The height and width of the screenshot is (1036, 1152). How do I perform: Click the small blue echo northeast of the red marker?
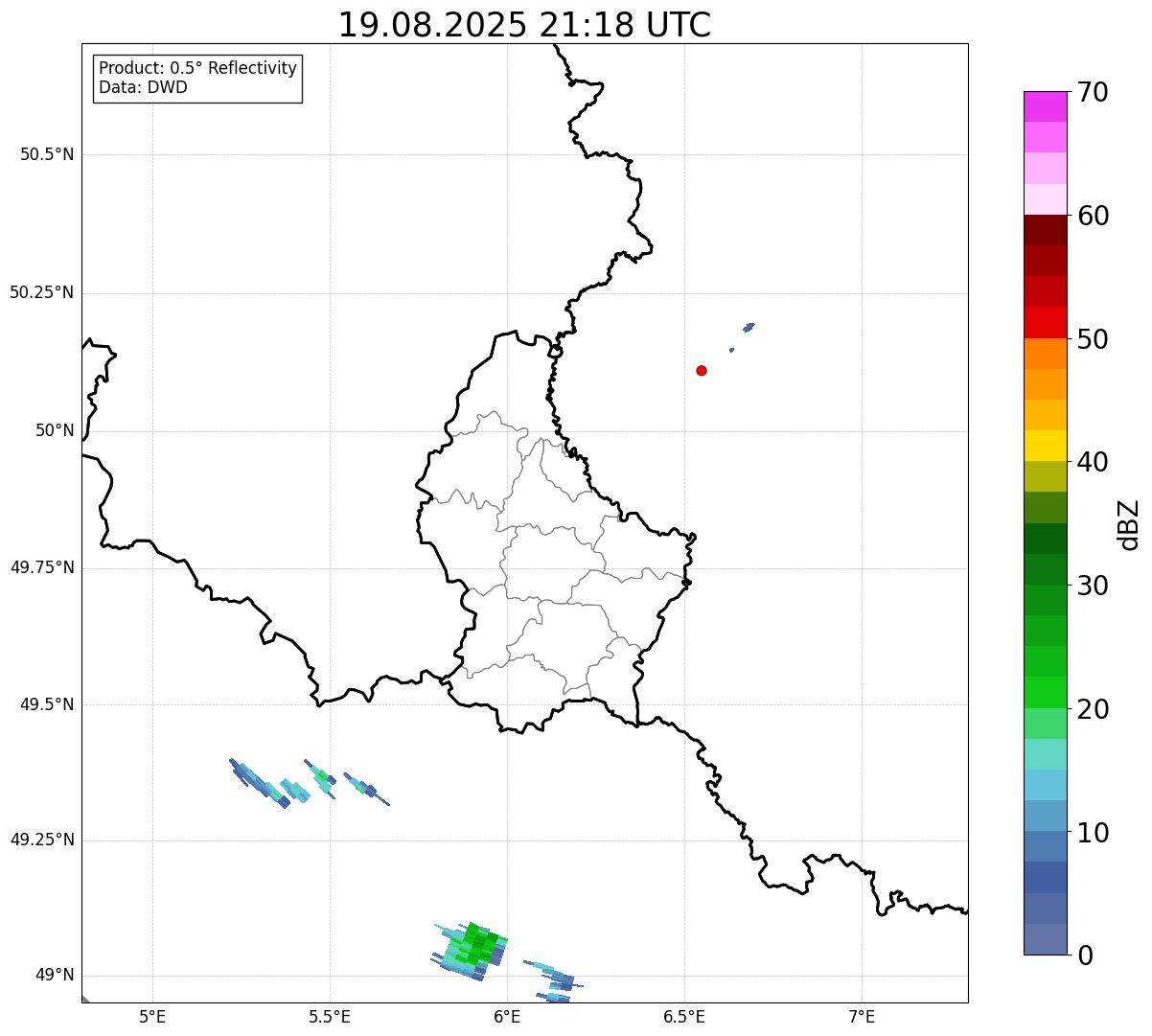(749, 328)
